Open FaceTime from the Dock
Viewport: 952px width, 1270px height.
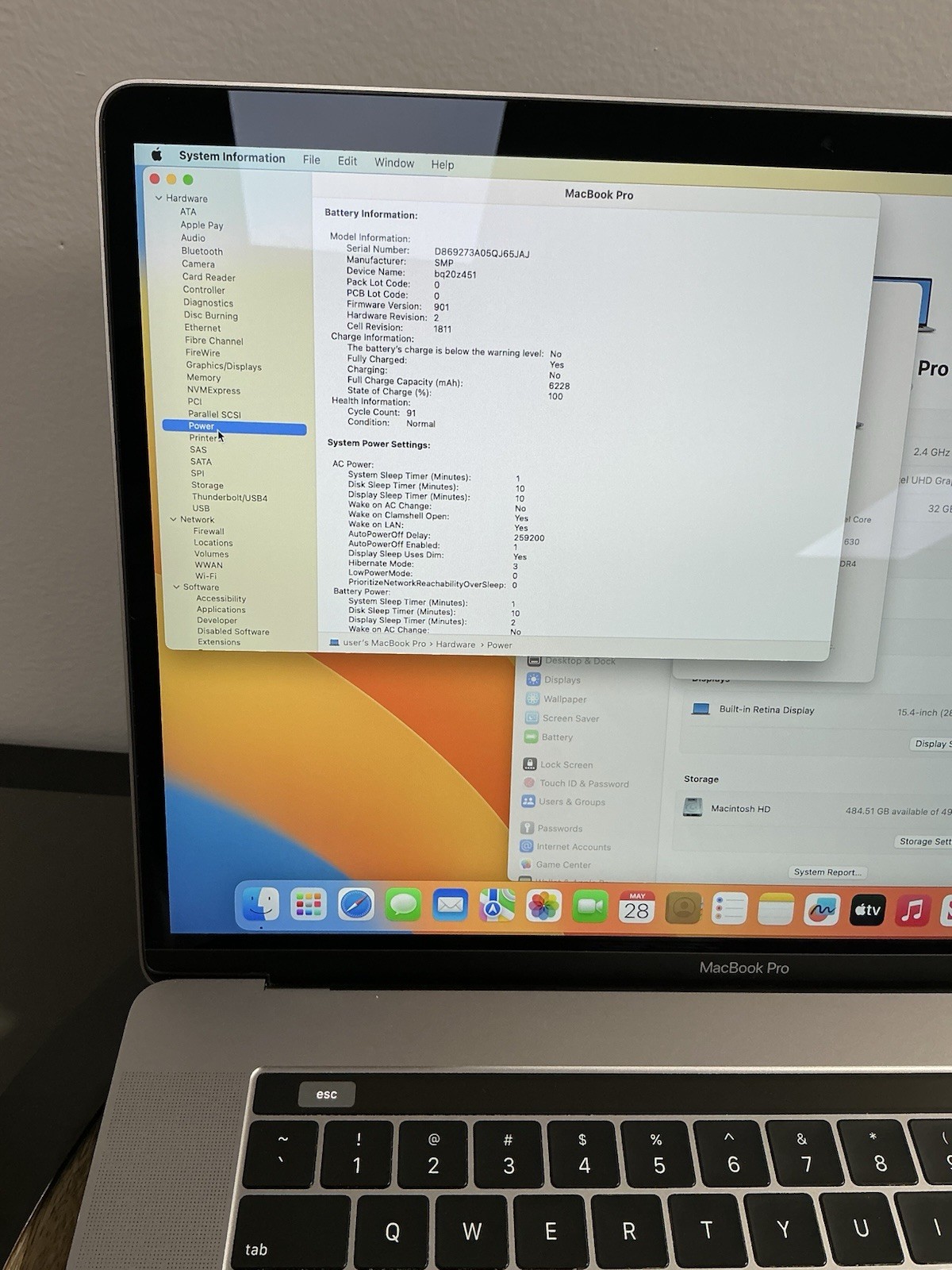(x=590, y=907)
